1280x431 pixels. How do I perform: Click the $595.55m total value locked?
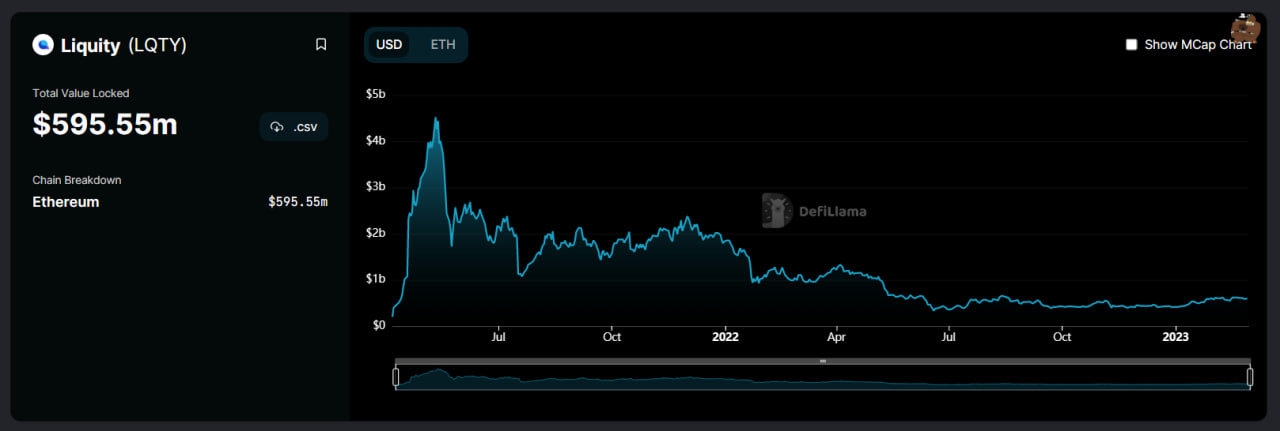[x=105, y=124]
